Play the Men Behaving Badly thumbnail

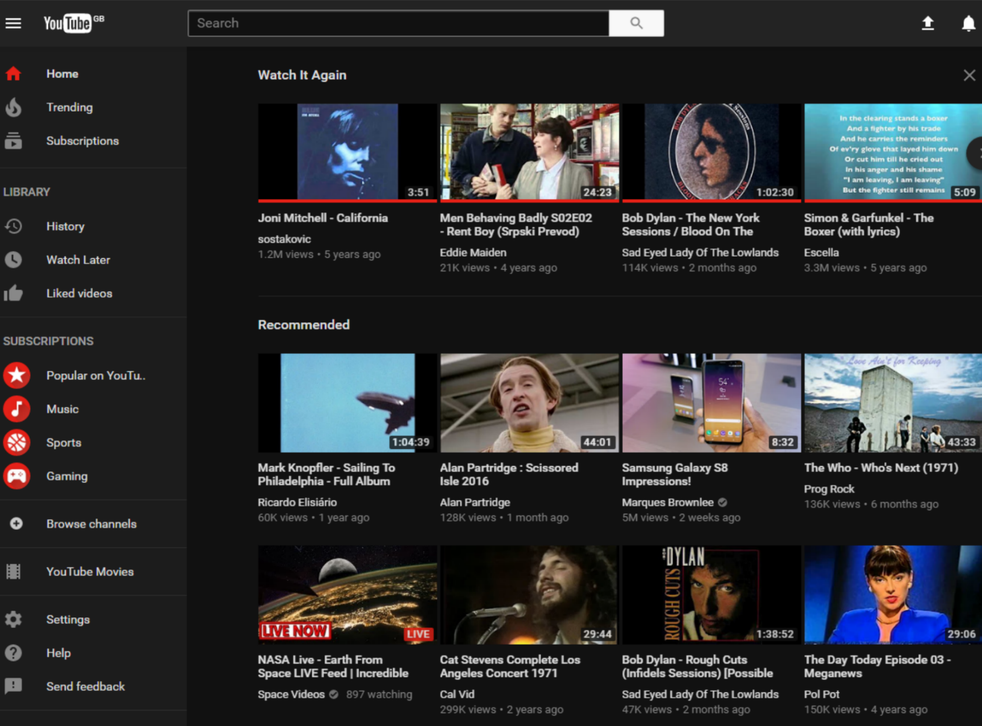529,152
